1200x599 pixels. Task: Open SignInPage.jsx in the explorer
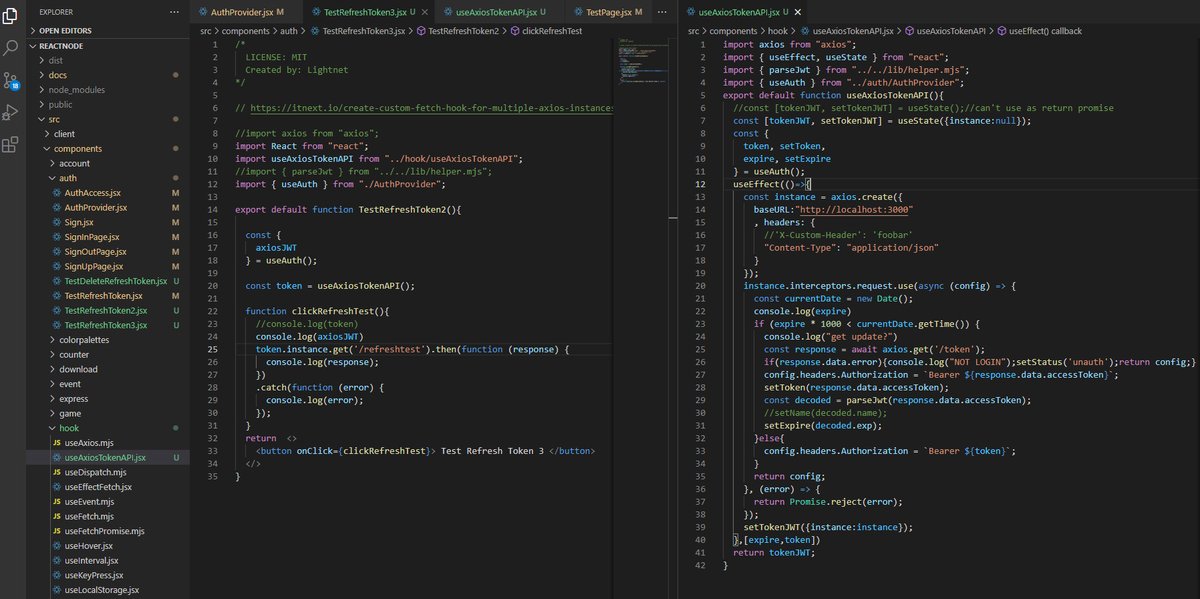(x=108, y=237)
